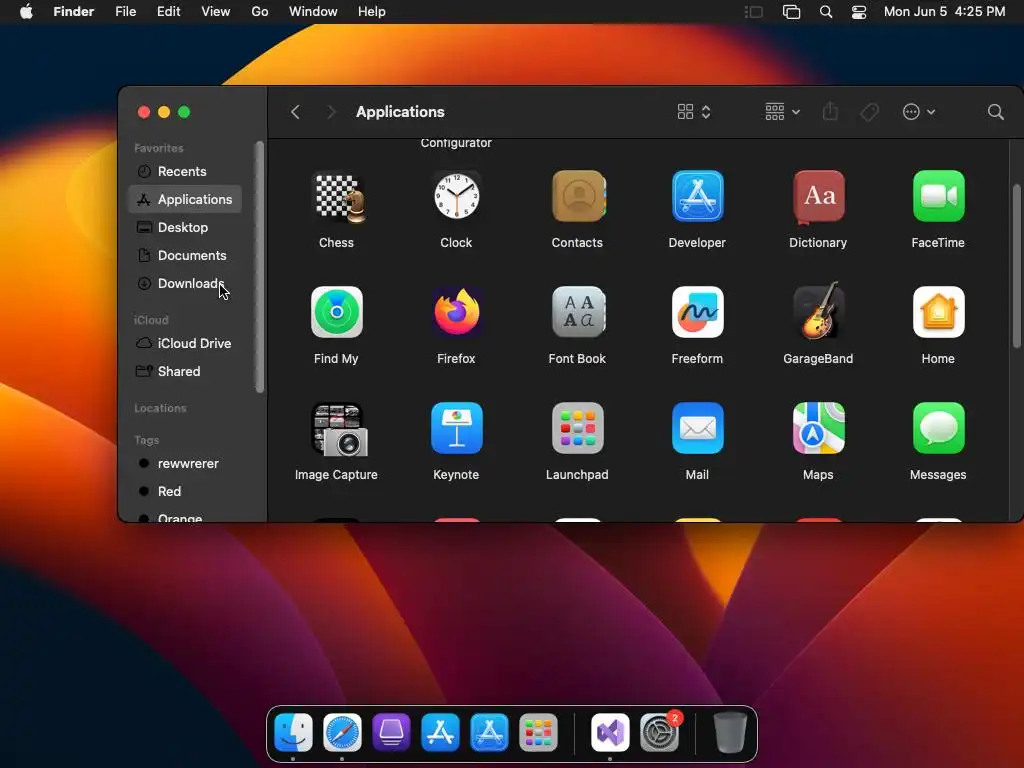Open the icon view switcher dropdown

coord(694,112)
